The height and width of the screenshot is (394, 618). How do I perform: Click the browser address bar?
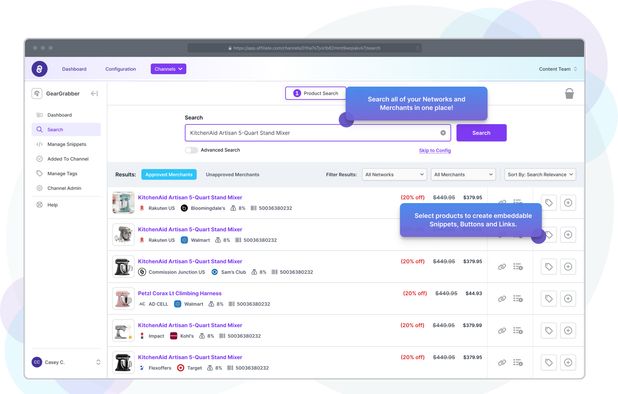pyautogui.click(x=304, y=48)
